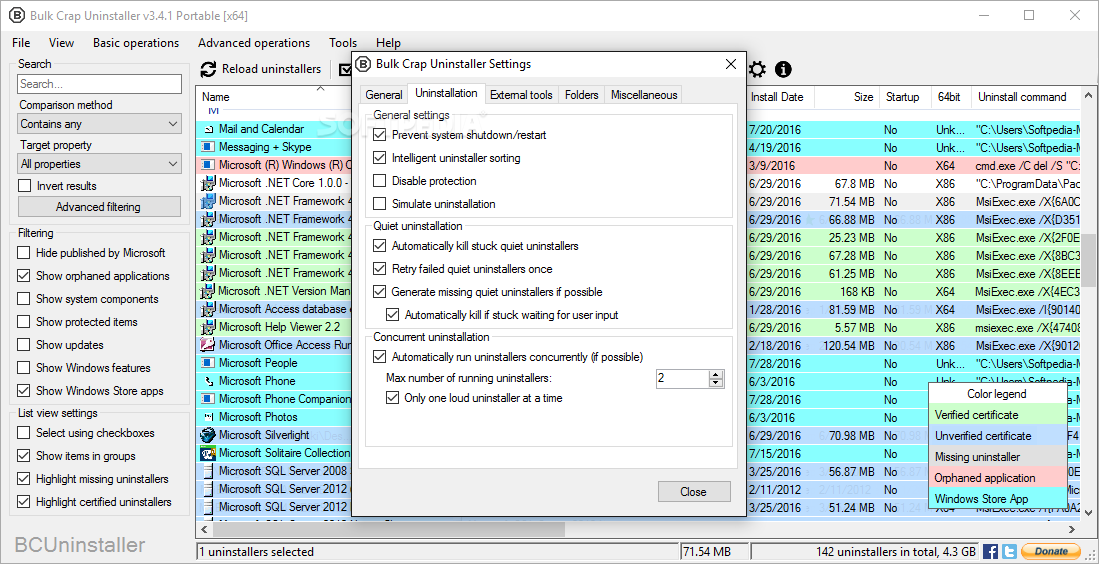Image resolution: width=1099 pixels, height=564 pixels.
Task: Open the Folders tab
Action: (x=582, y=95)
